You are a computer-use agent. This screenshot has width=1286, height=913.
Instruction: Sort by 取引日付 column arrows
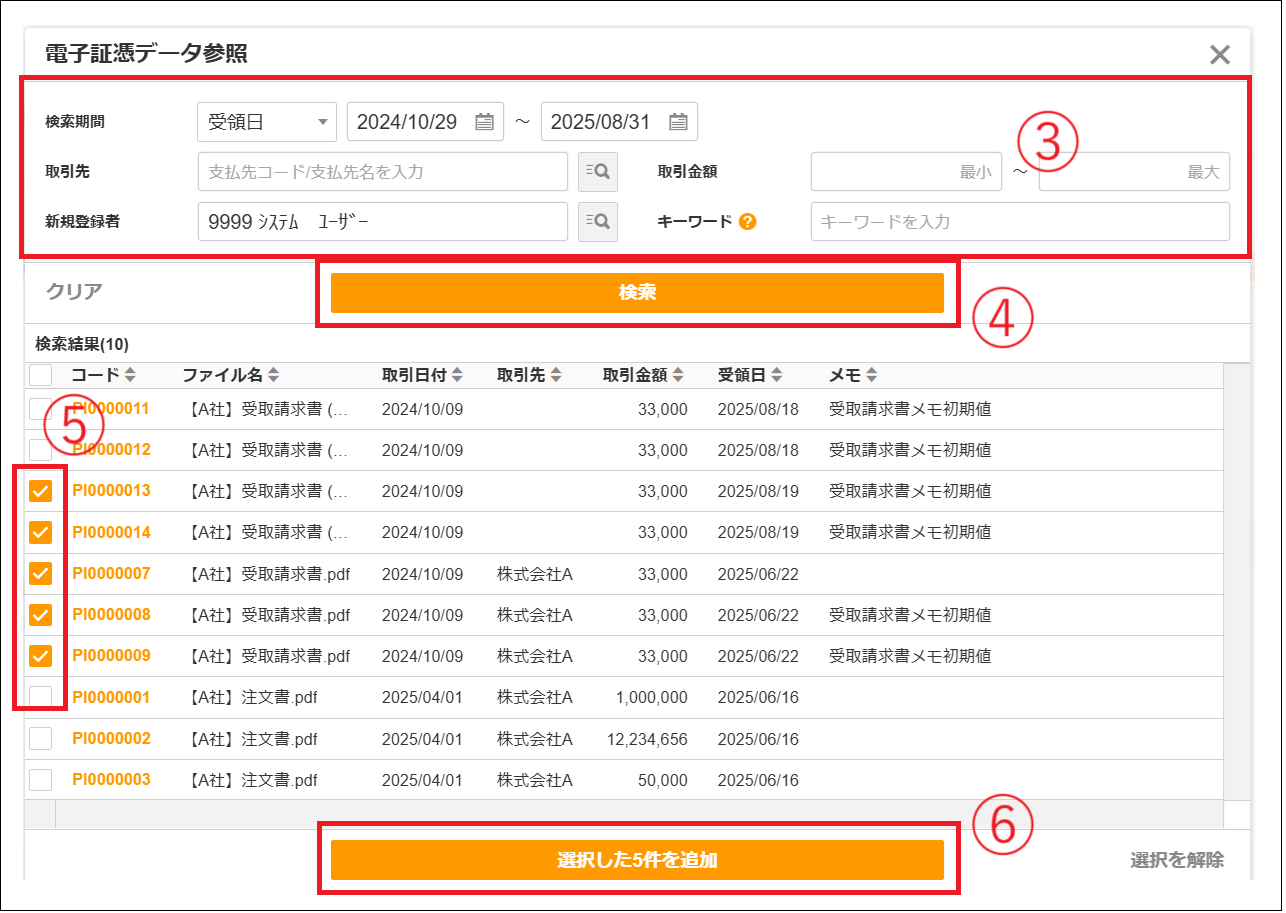457,375
